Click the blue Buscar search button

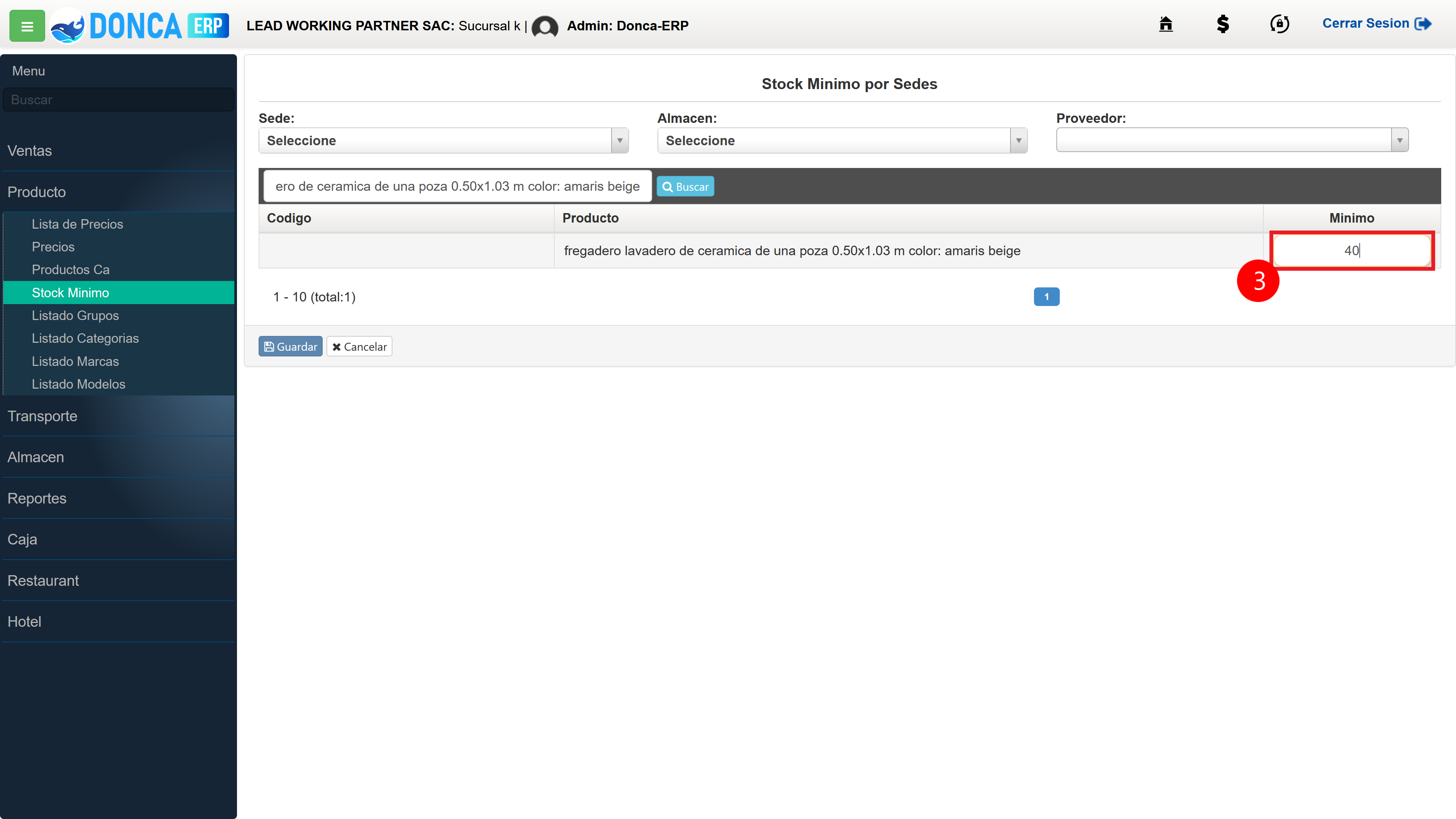coord(685,187)
